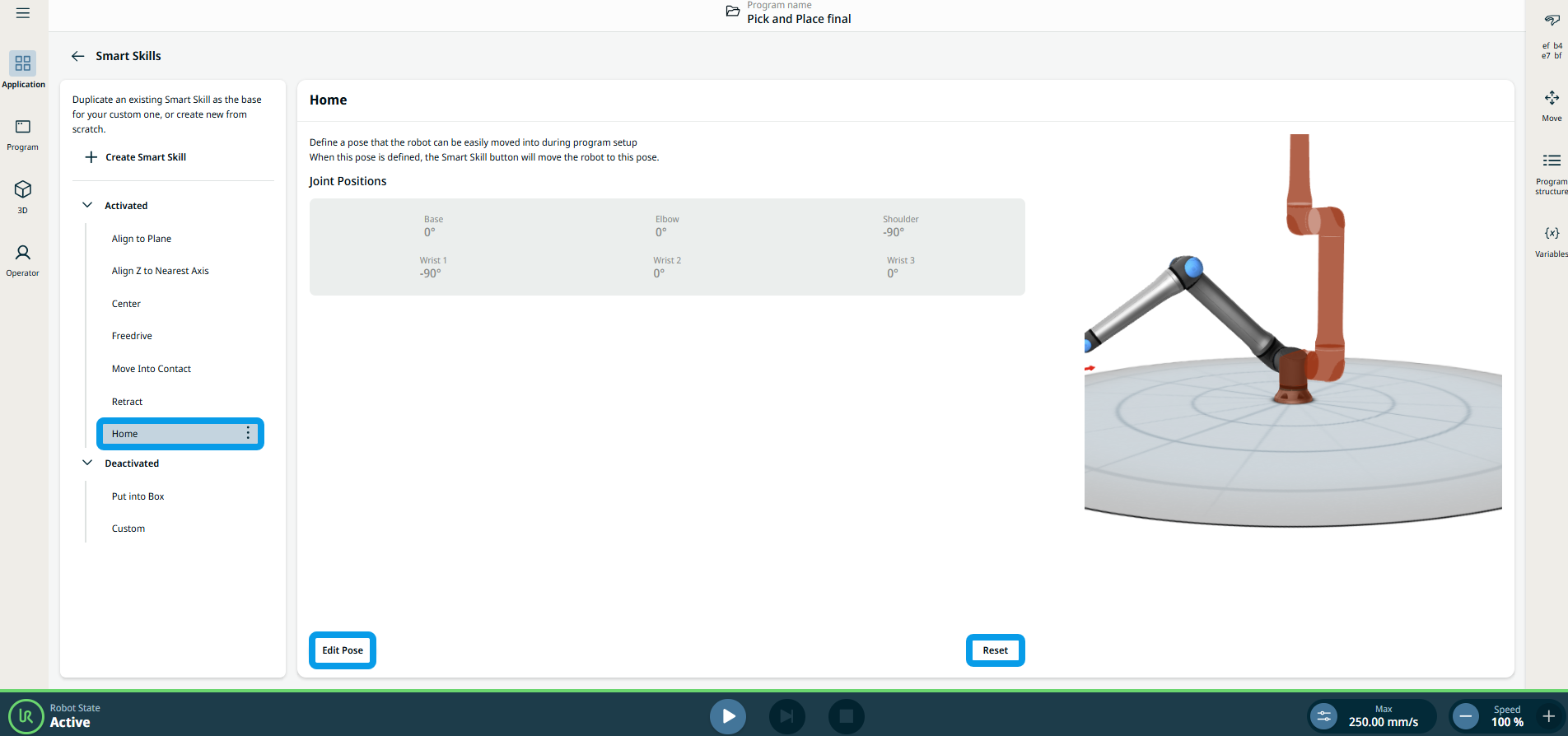The width and height of the screenshot is (1568, 736).
Task: Select the Freedrive smart skill
Action: click(132, 336)
